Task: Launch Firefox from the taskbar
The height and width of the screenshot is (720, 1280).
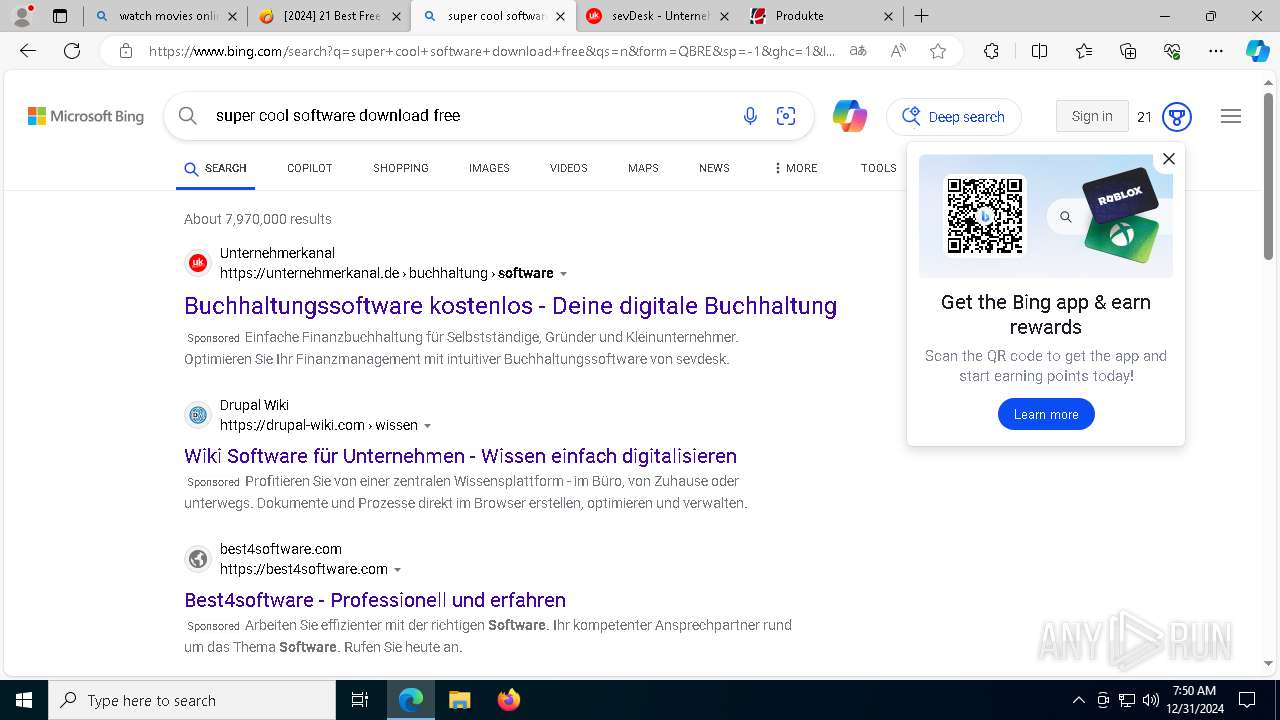Action: click(508, 700)
